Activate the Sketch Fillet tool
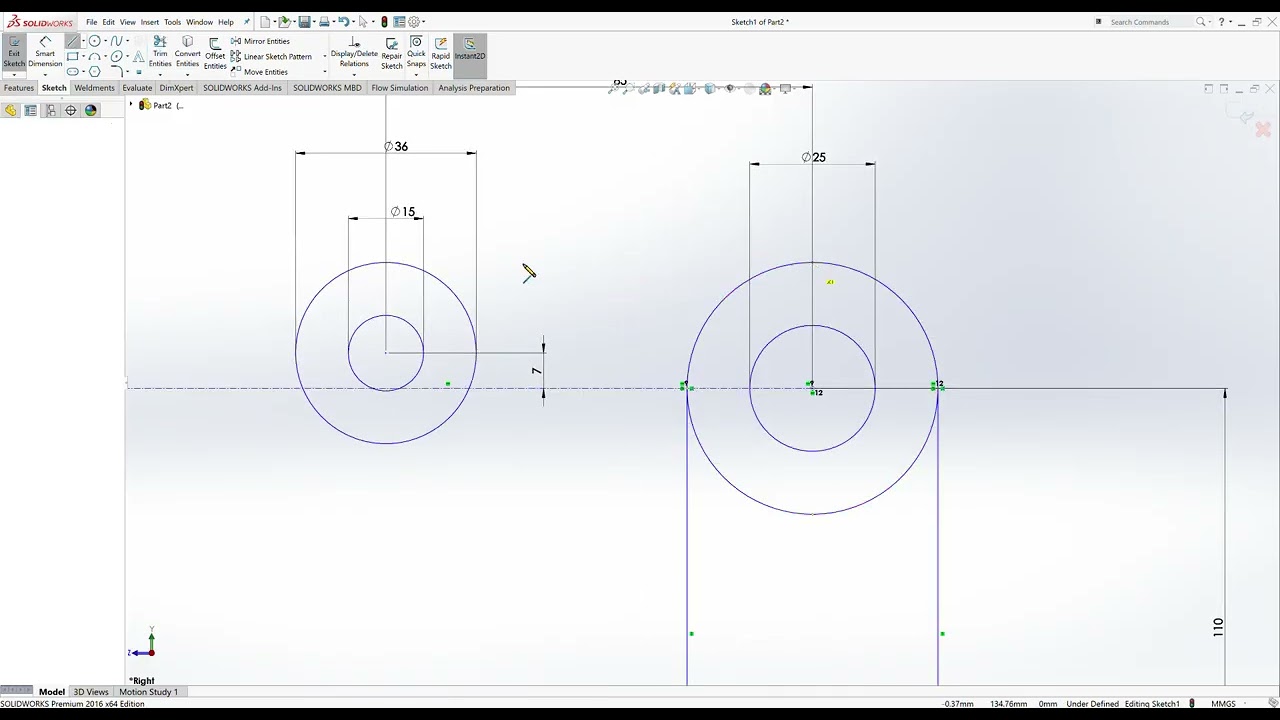Image resolution: width=1280 pixels, height=720 pixels. (117, 72)
